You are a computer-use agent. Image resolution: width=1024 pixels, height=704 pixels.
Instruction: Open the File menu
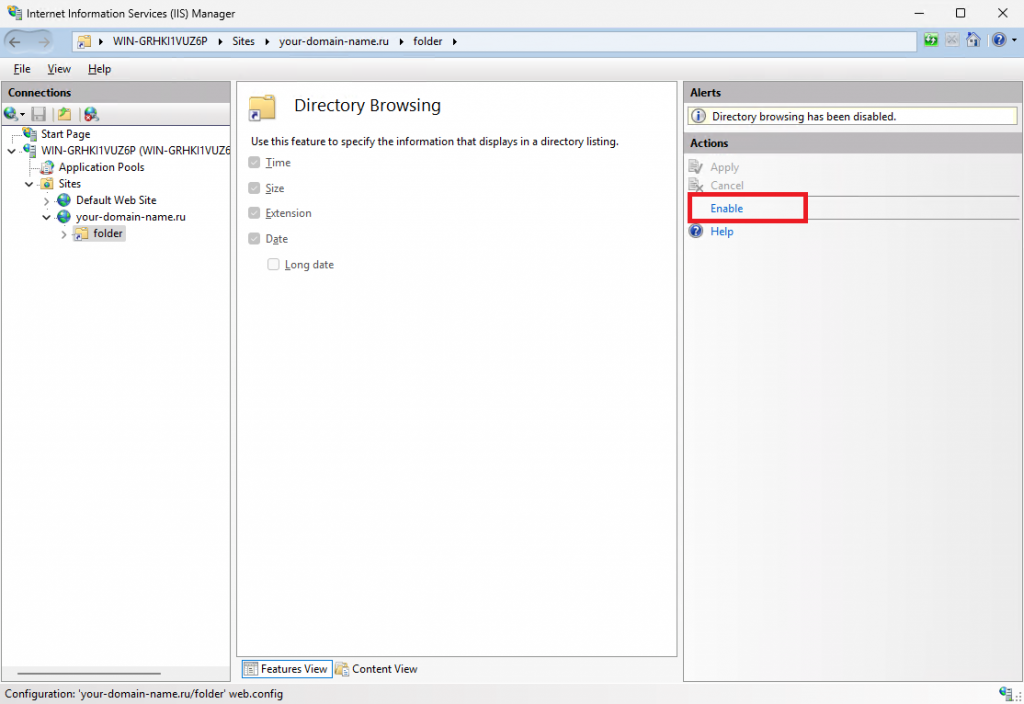(x=22, y=69)
